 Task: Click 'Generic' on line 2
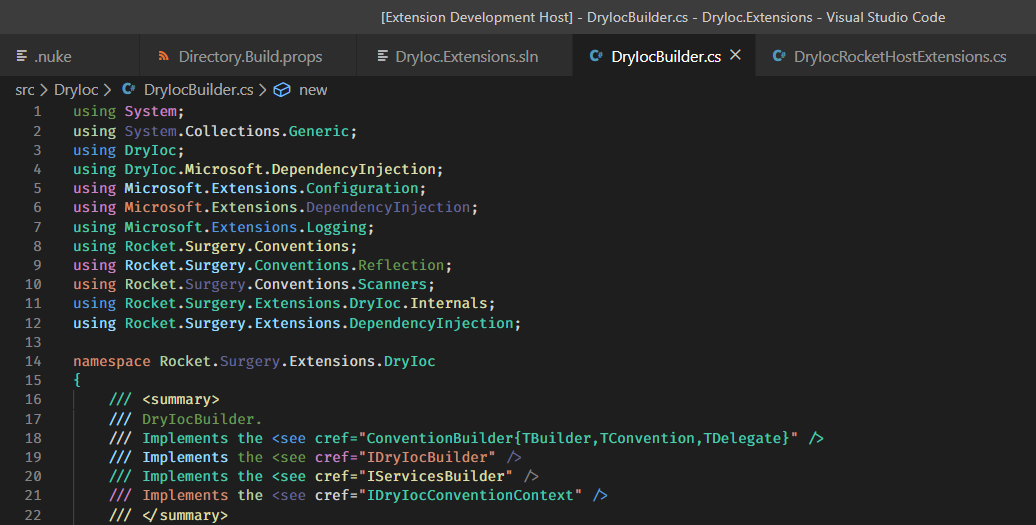point(318,131)
